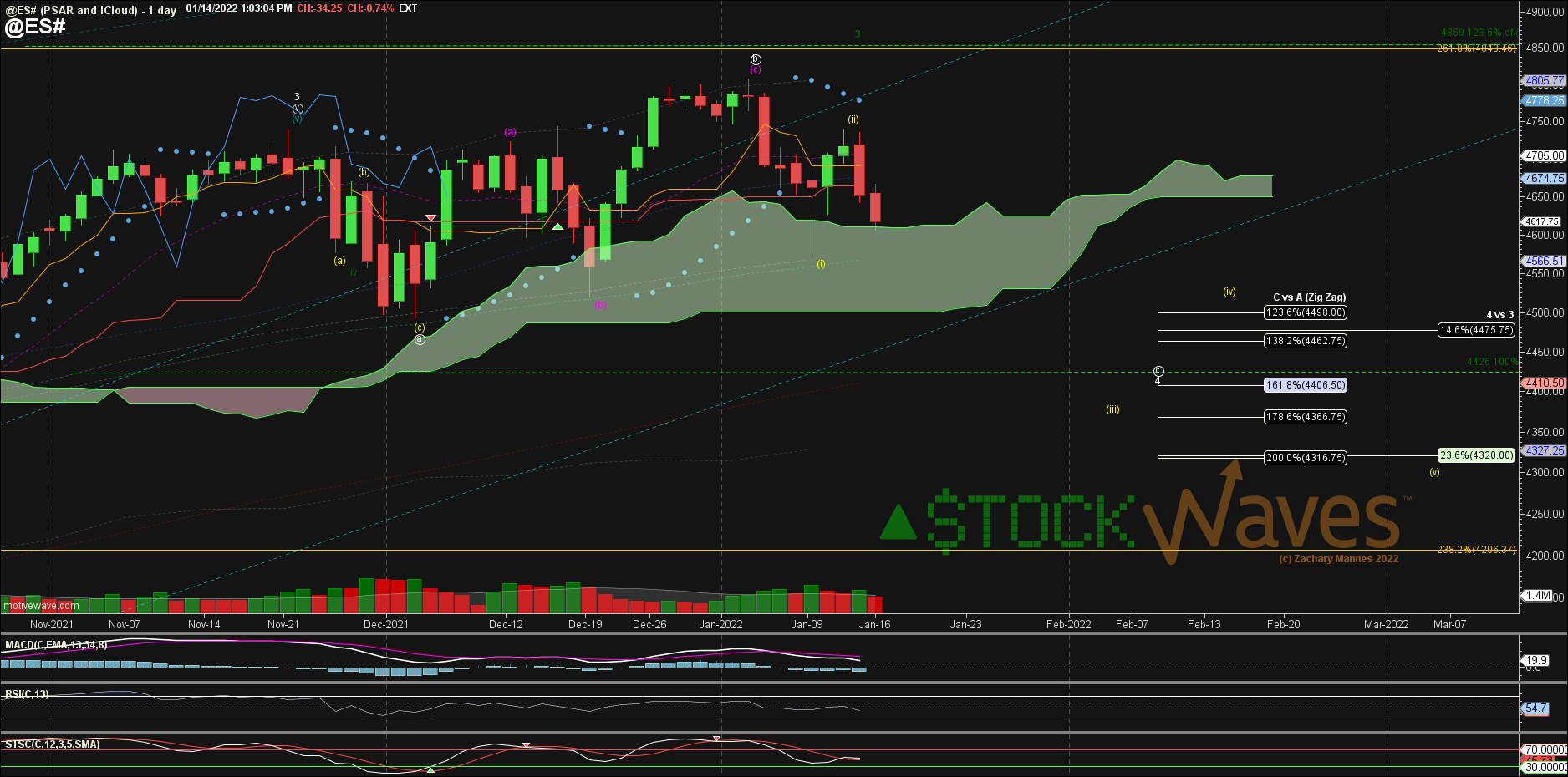Click the EXT indicator in header
Screen dimensions: 1568x777
(408, 8)
